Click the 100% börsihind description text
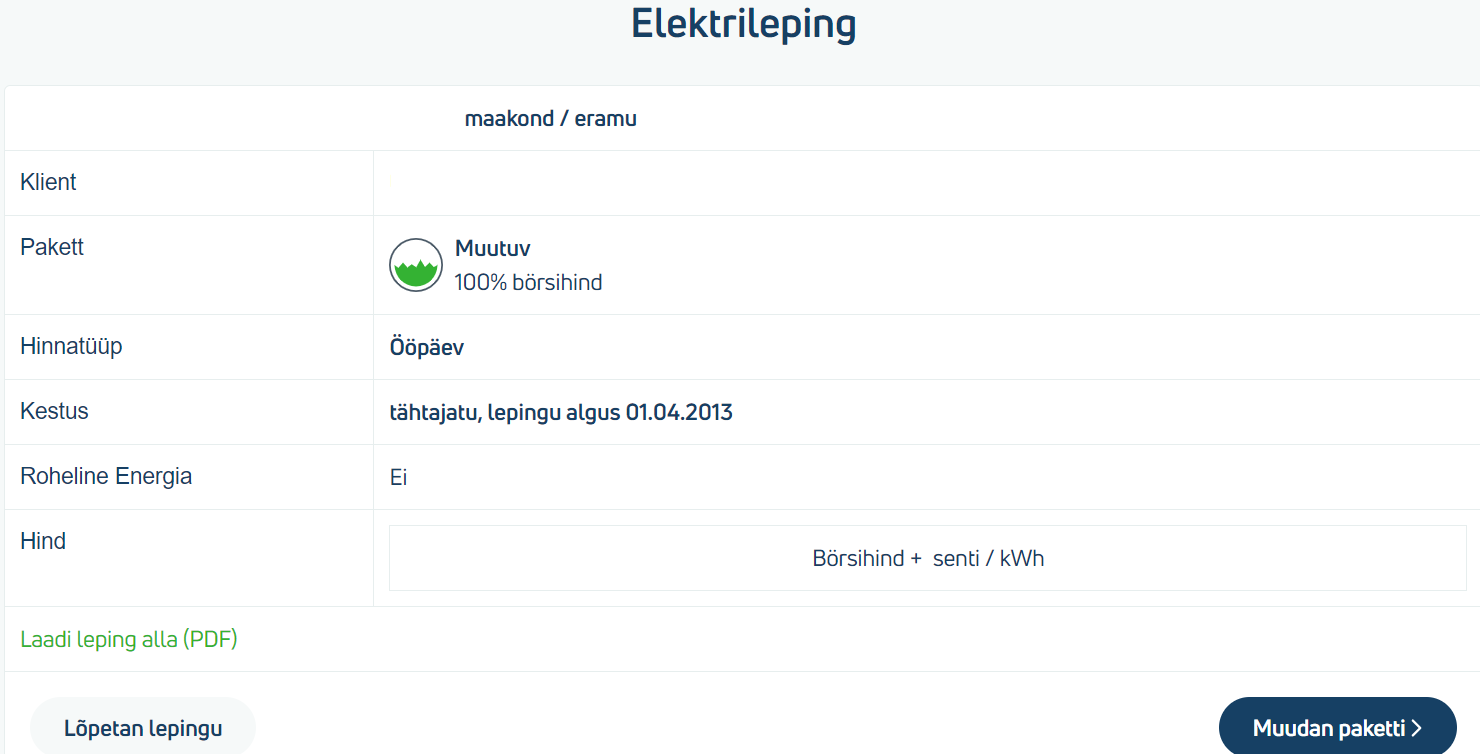 coord(528,282)
